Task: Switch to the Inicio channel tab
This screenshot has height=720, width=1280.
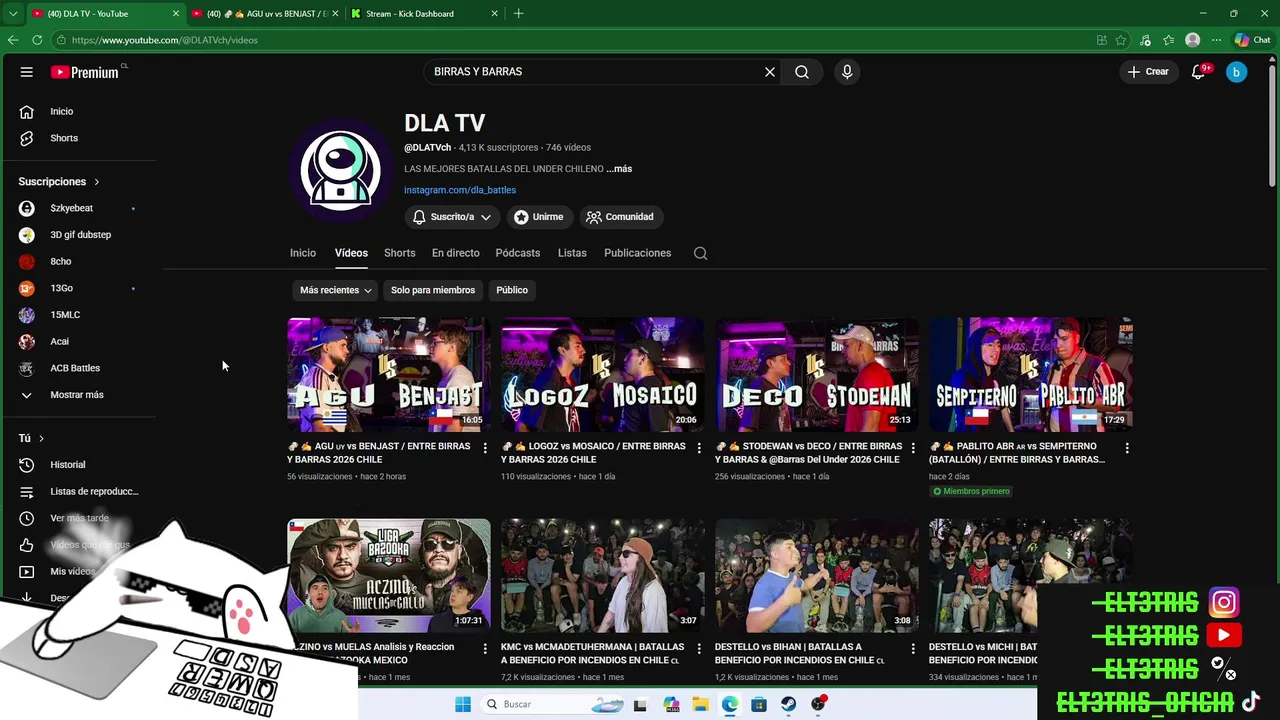Action: (x=303, y=253)
